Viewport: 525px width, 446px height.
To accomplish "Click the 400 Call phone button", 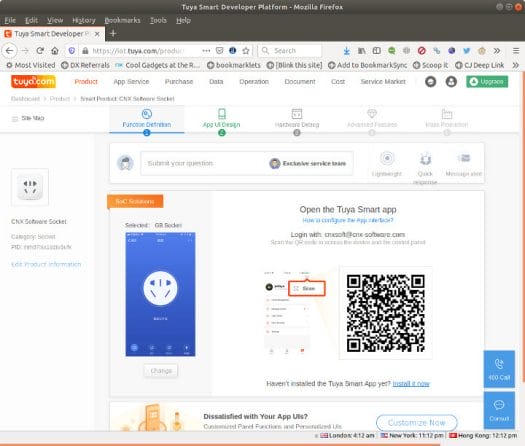I will [499, 369].
